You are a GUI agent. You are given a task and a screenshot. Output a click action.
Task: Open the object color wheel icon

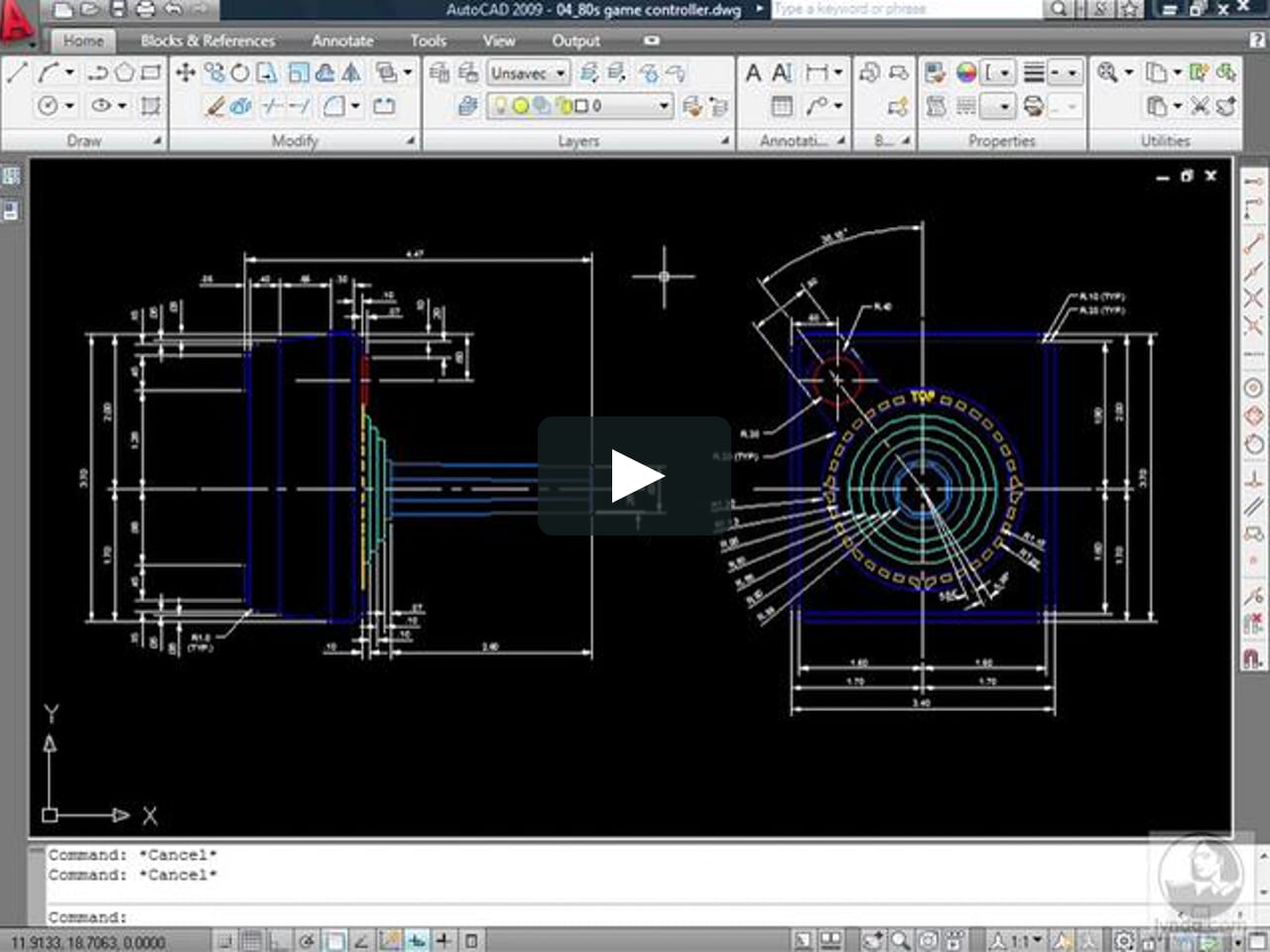tap(965, 72)
